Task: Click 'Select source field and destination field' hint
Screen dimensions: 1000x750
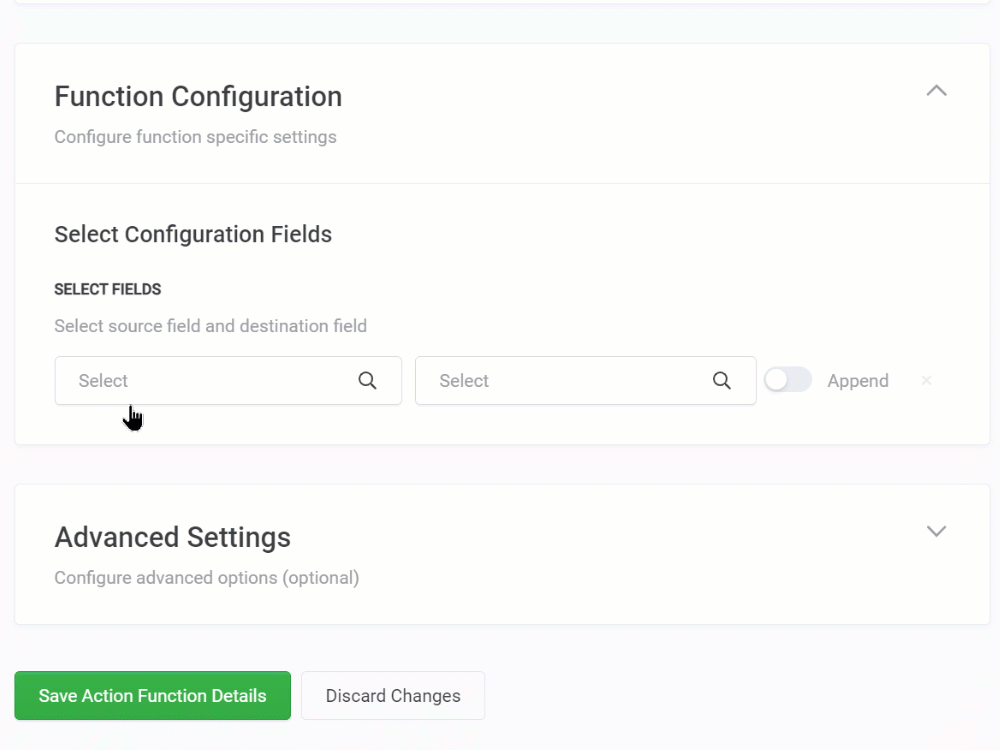Action: click(x=210, y=326)
